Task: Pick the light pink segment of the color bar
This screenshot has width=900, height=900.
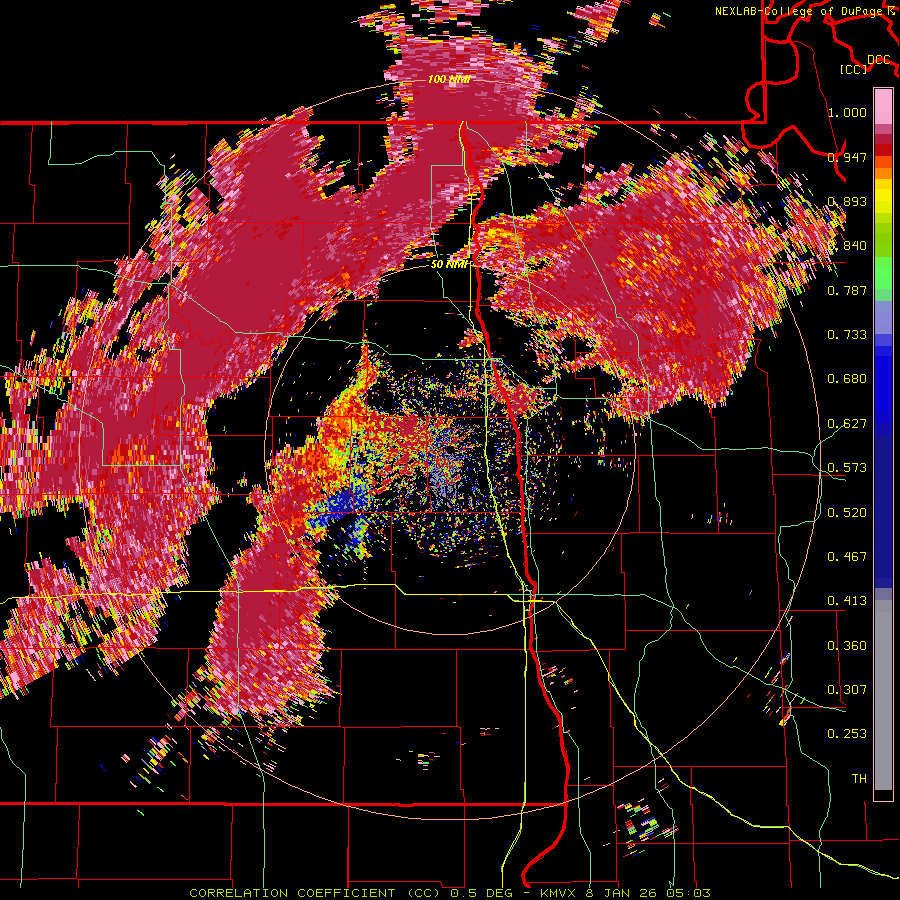Action: point(883,106)
